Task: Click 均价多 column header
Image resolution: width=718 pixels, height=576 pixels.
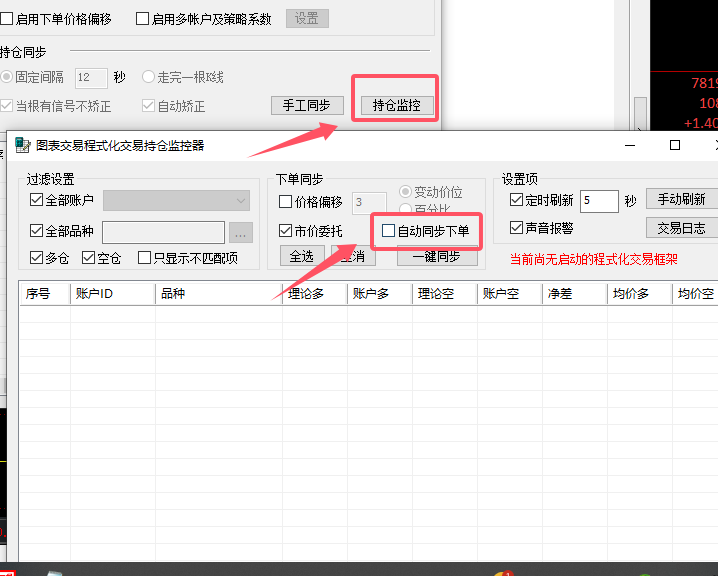Action: pos(640,293)
